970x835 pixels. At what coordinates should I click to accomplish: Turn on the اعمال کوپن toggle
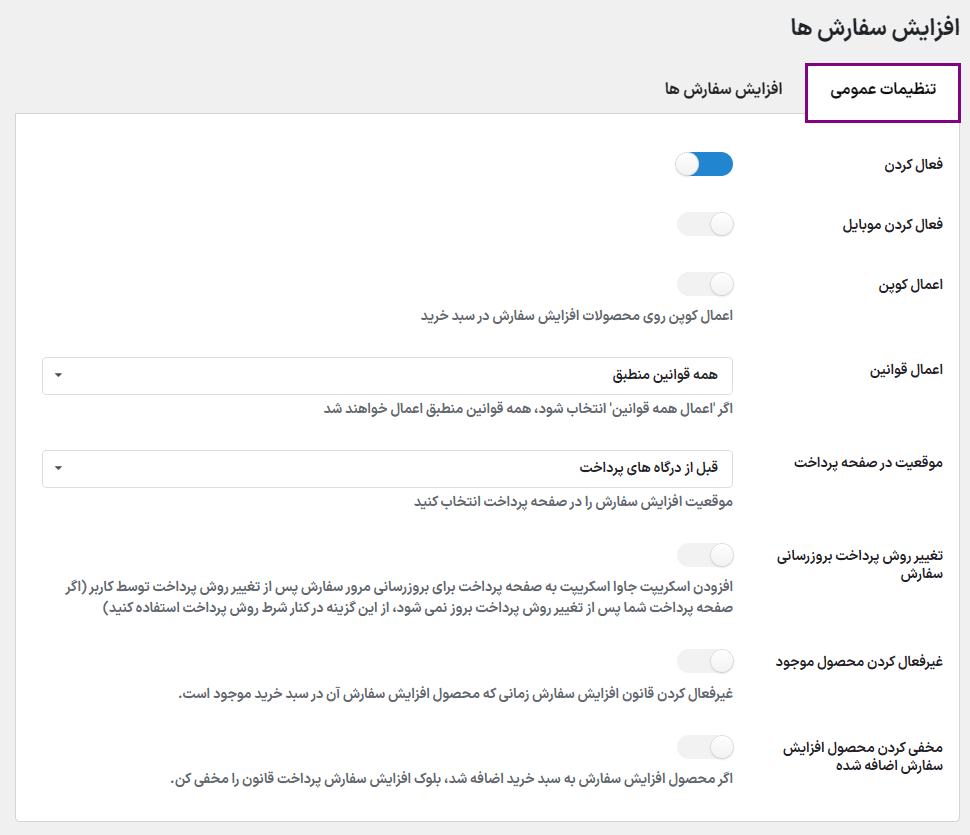tap(704, 284)
